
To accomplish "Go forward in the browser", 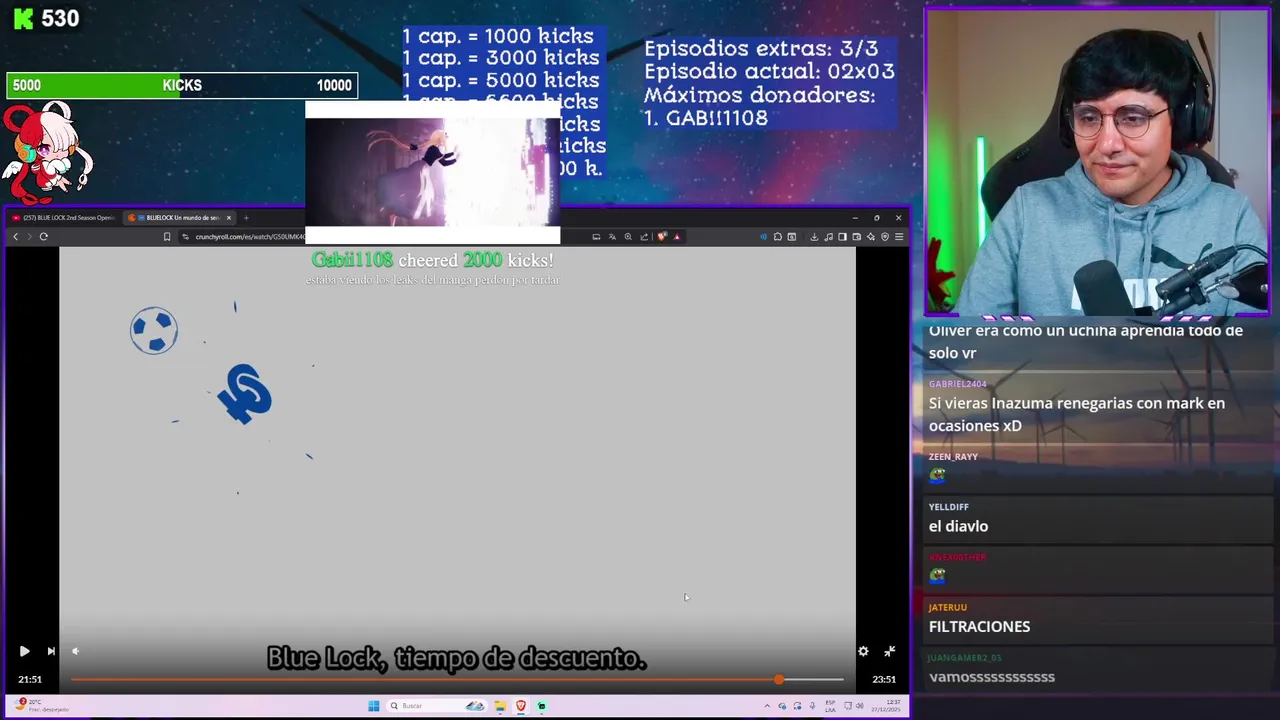I will click(x=29, y=236).
